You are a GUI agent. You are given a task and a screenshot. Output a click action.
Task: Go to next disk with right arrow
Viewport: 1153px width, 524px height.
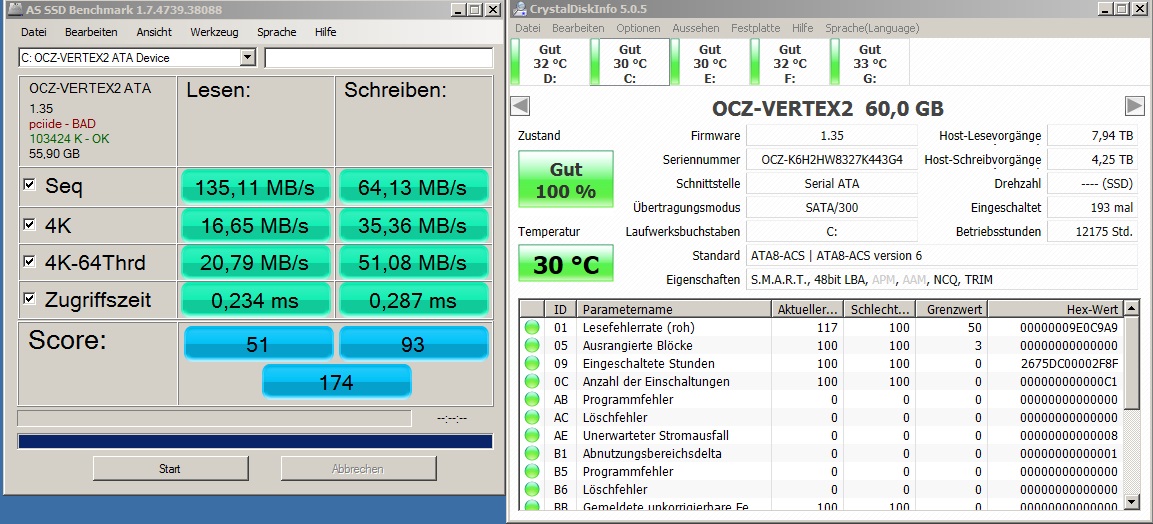(x=1135, y=107)
